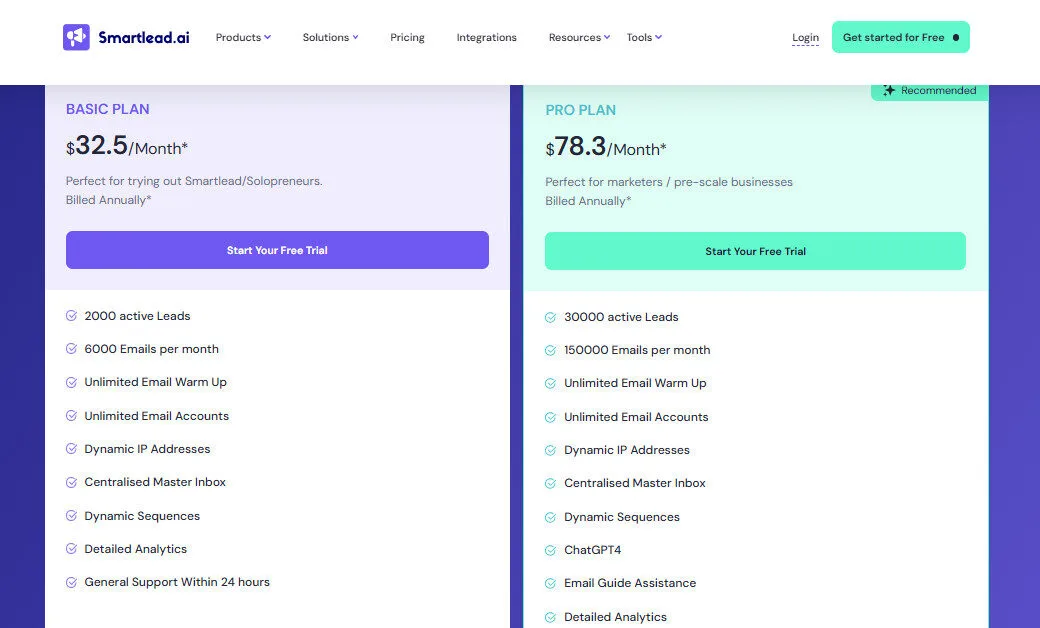The width and height of the screenshot is (1040, 628).
Task: Click the checkmark beside Unlimited Email Warm Up
Action: pos(71,382)
